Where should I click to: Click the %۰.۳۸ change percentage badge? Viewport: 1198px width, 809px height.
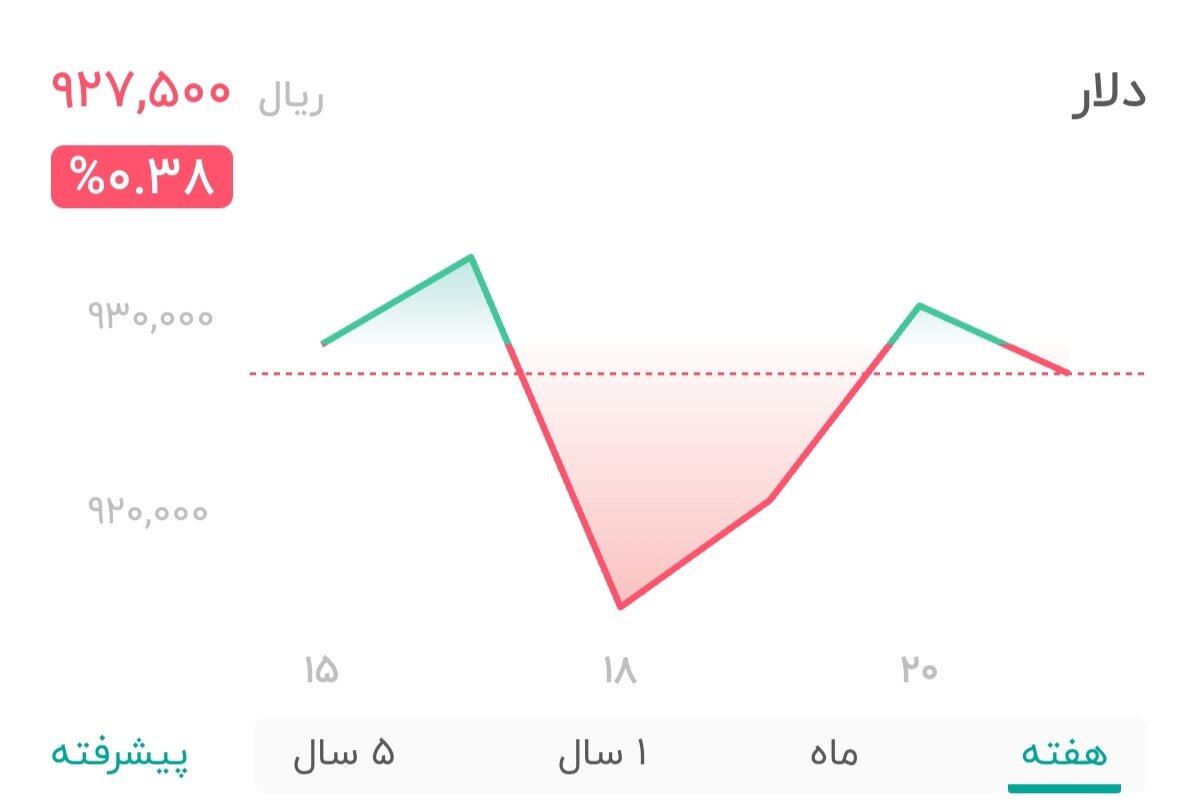click(140, 178)
